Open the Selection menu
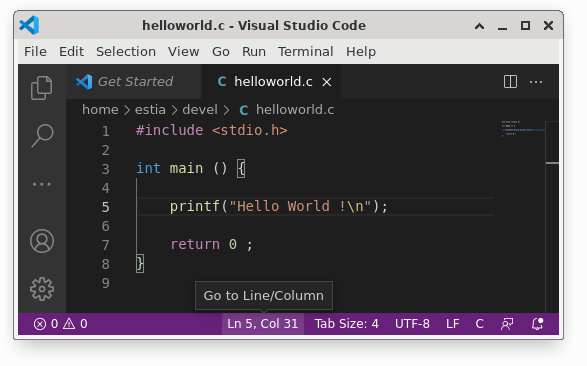This screenshot has width=587, height=366. coord(126,51)
